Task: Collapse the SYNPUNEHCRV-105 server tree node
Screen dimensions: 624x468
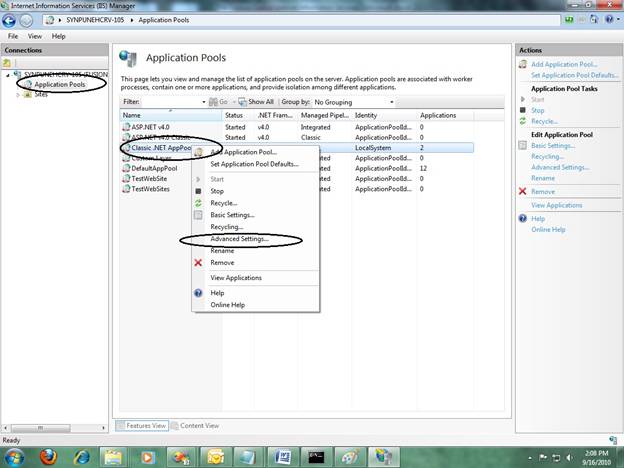Action: coord(8,75)
